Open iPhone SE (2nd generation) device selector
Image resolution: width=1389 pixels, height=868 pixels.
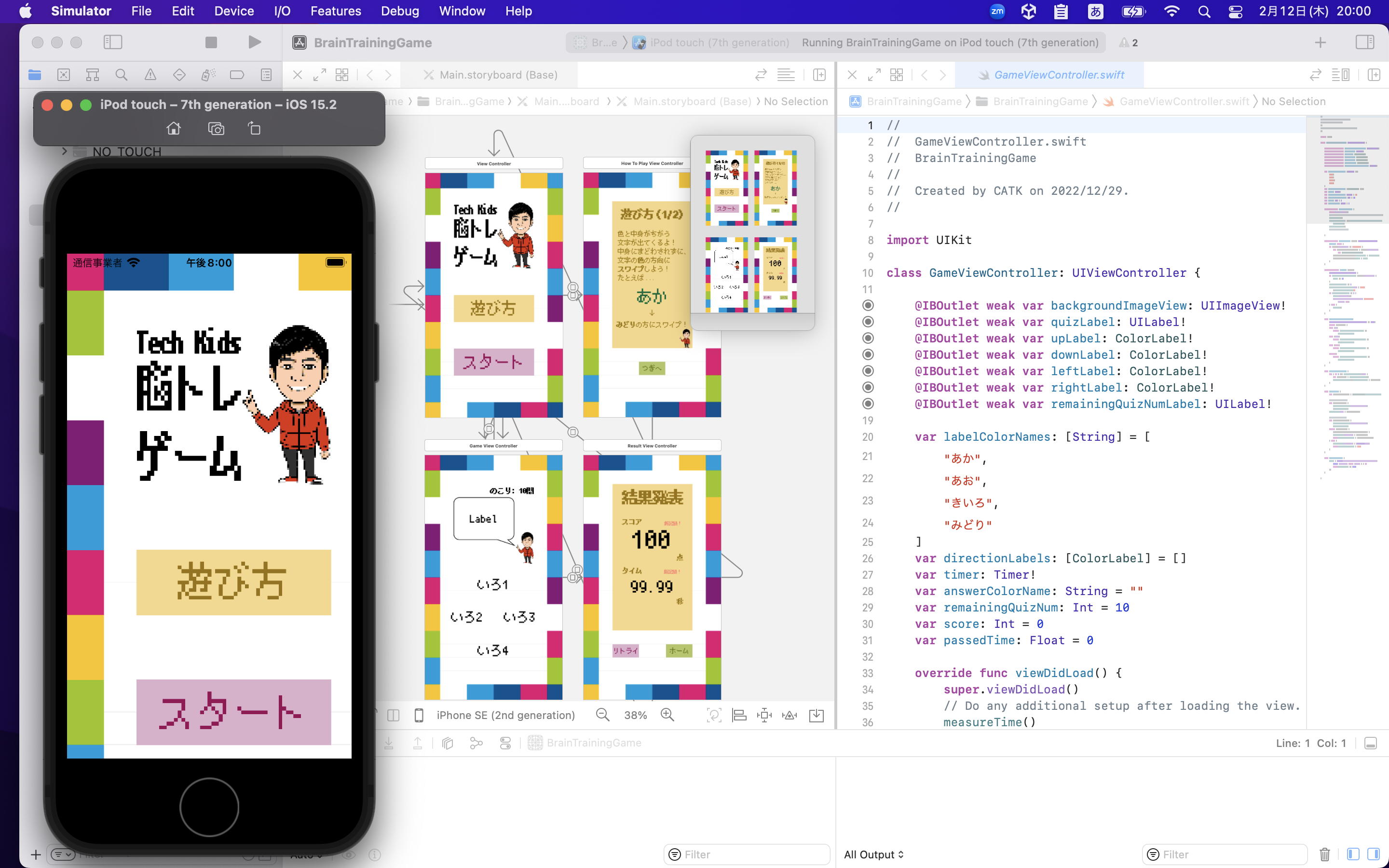pyautogui.click(x=505, y=715)
